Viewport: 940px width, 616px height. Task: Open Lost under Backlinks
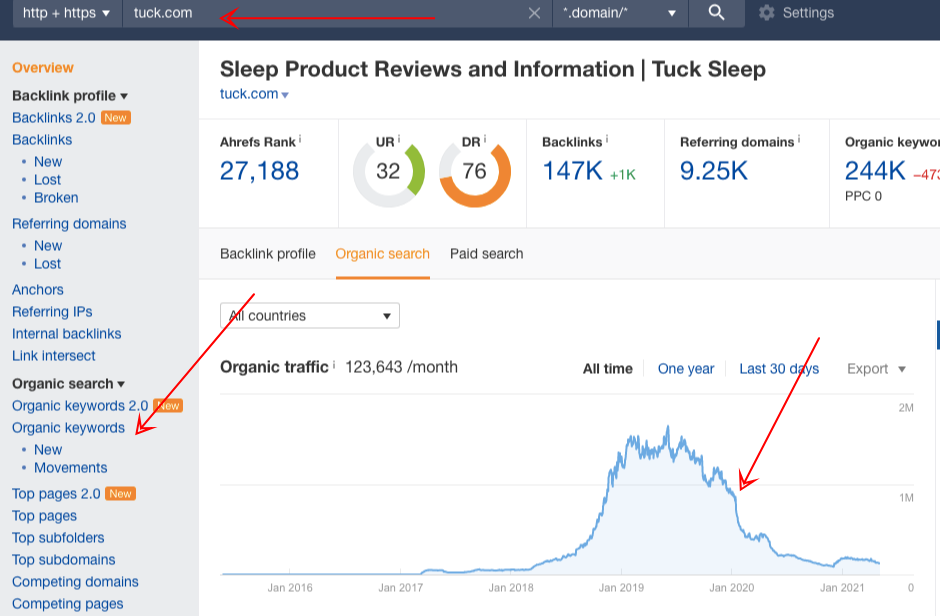coord(47,180)
